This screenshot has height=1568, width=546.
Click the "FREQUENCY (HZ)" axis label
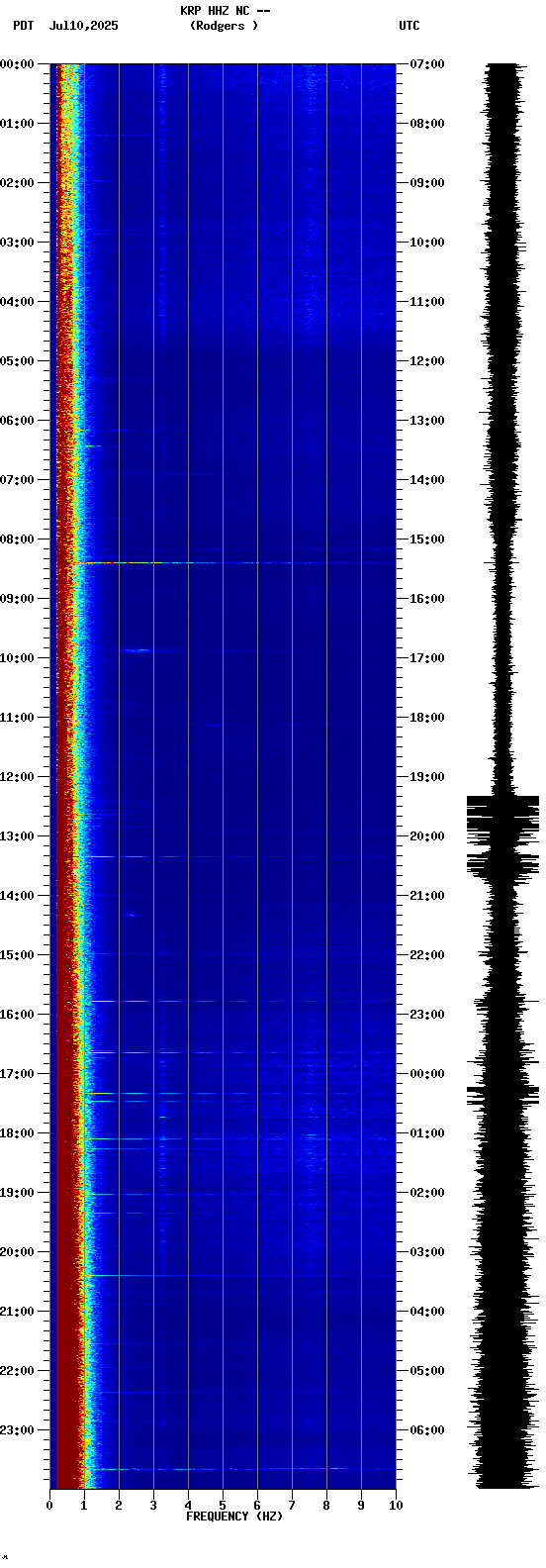[x=233, y=1517]
